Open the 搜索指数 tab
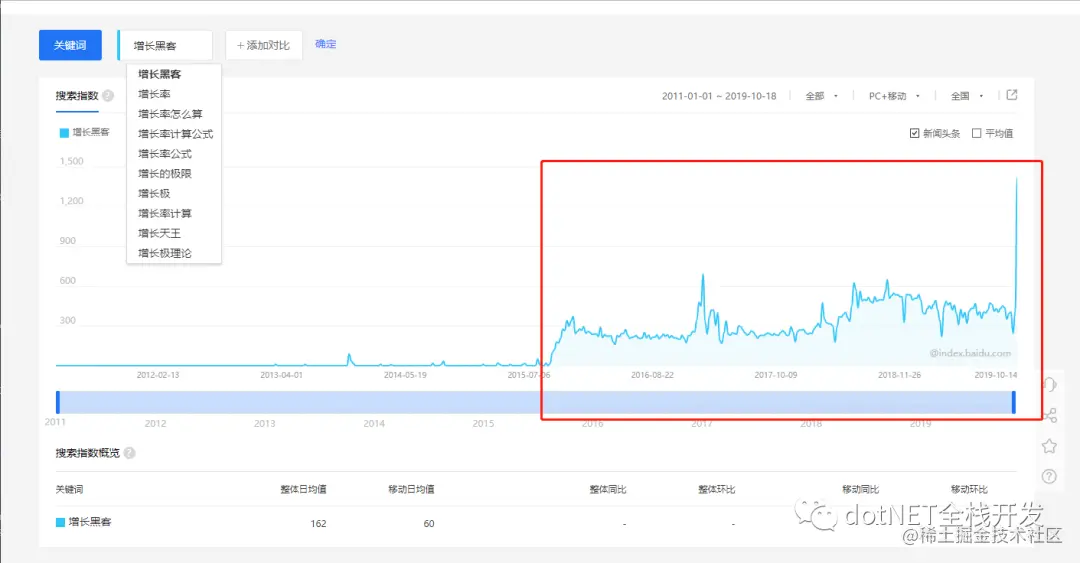 coord(77,96)
